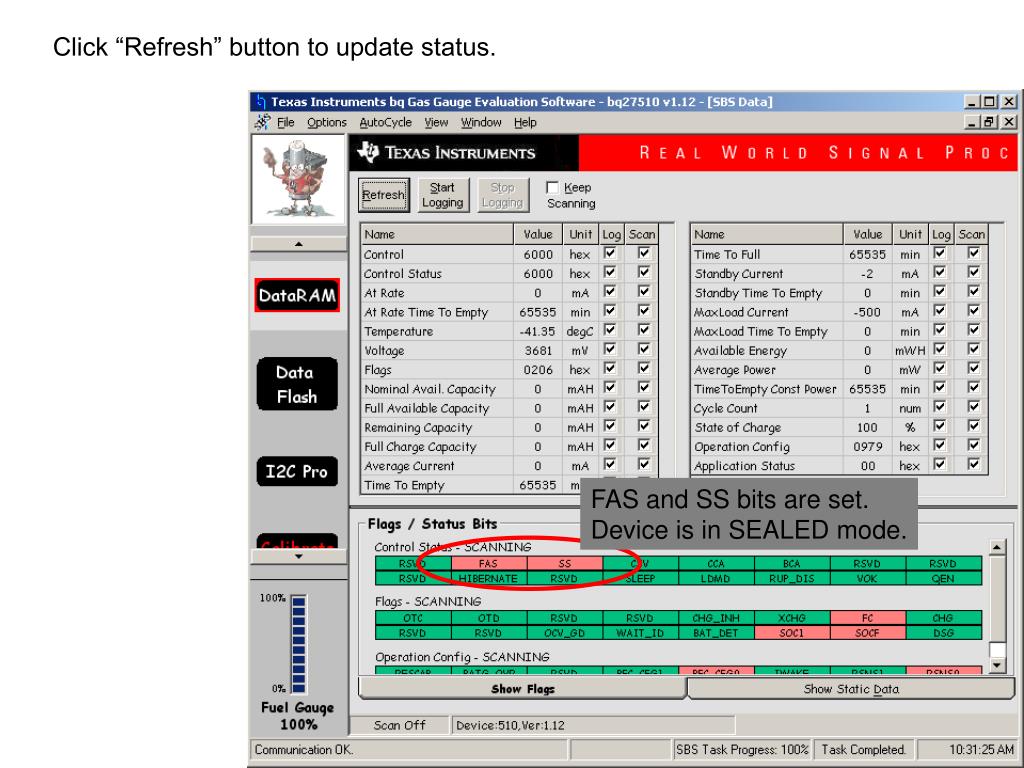This screenshot has height=768, width=1024.
Task: Click the Fuel Gauge level bar
Action: pyautogui.click(x=298, y=644)
